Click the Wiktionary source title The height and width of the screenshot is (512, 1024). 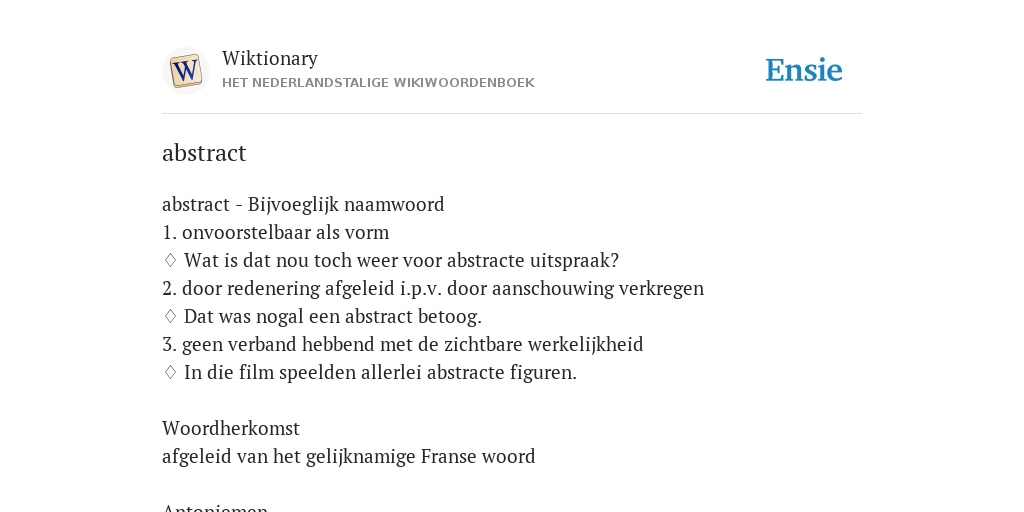click(x=270, y=58)
